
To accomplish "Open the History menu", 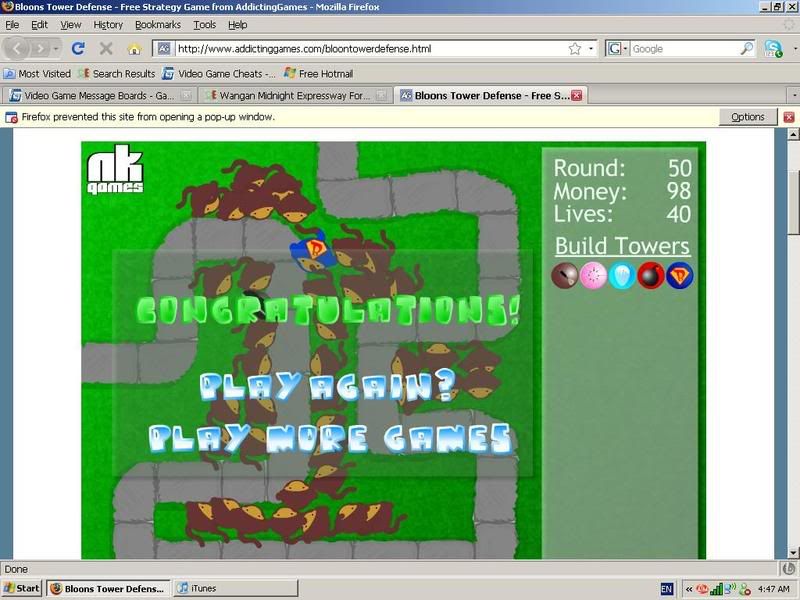I will [x=108, y=24].
